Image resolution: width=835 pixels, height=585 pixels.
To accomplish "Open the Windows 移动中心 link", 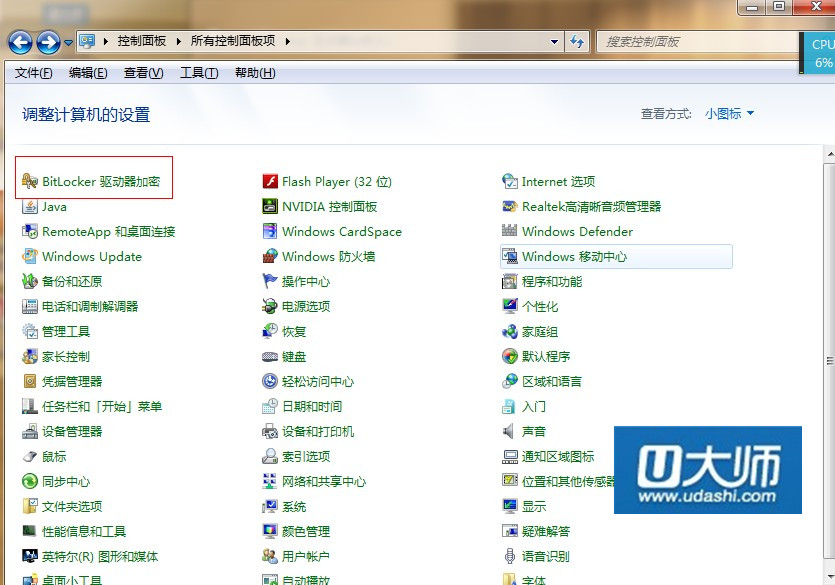I will [x=575, y=257].
